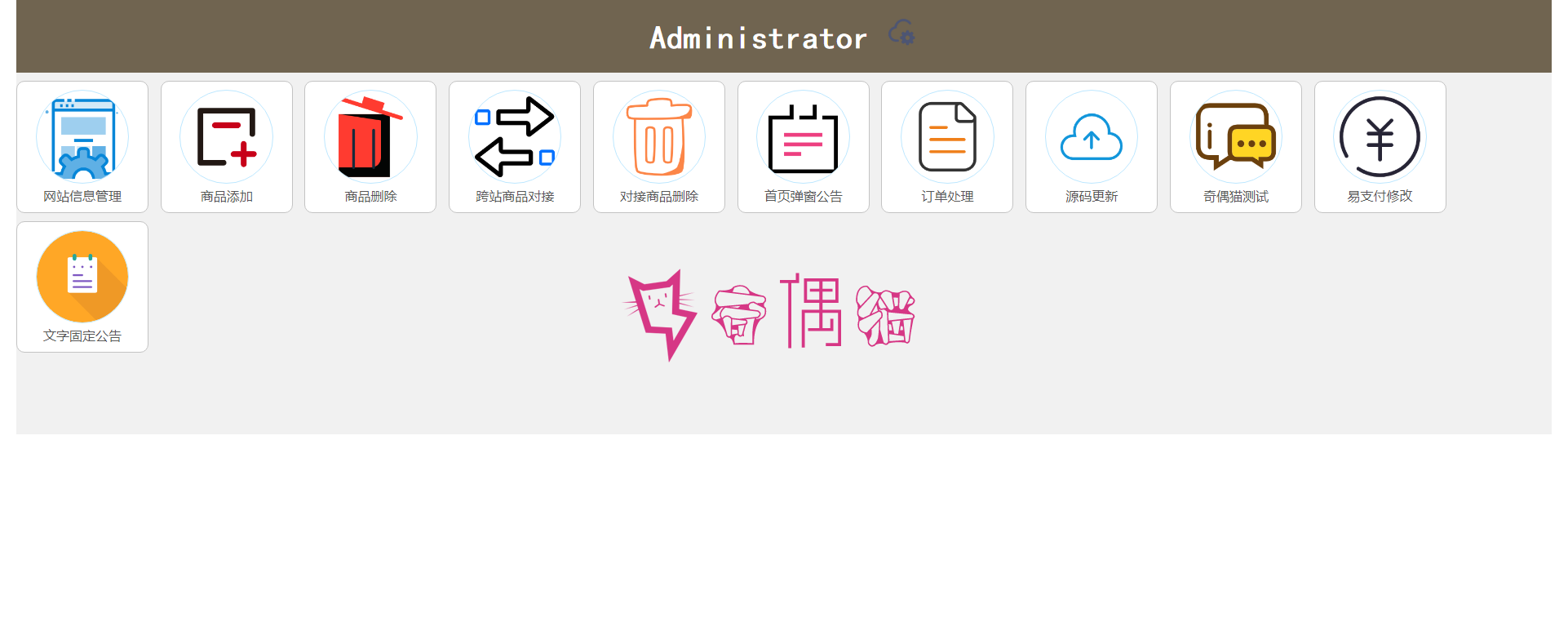Open the 文字固定公告 notepad icon
This screenshot has height=631, width=1568.
(82, 277)
